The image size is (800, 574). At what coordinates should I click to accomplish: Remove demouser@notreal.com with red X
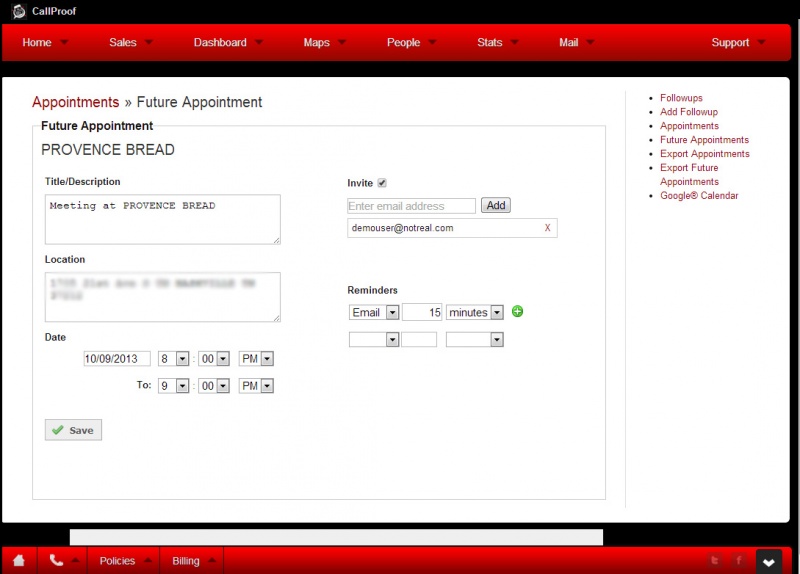547,228
